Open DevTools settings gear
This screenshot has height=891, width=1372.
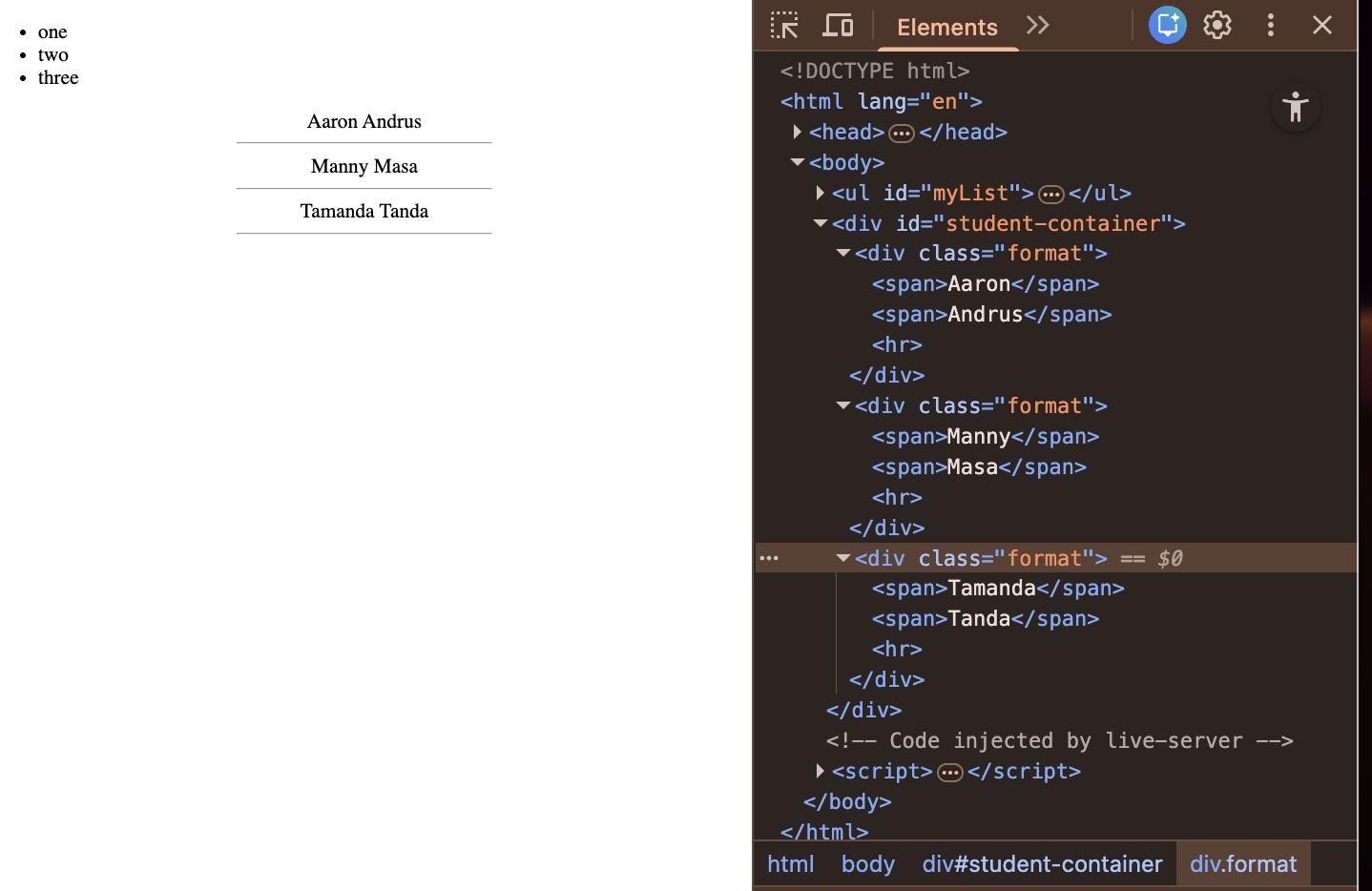(x=1217, y=25)
